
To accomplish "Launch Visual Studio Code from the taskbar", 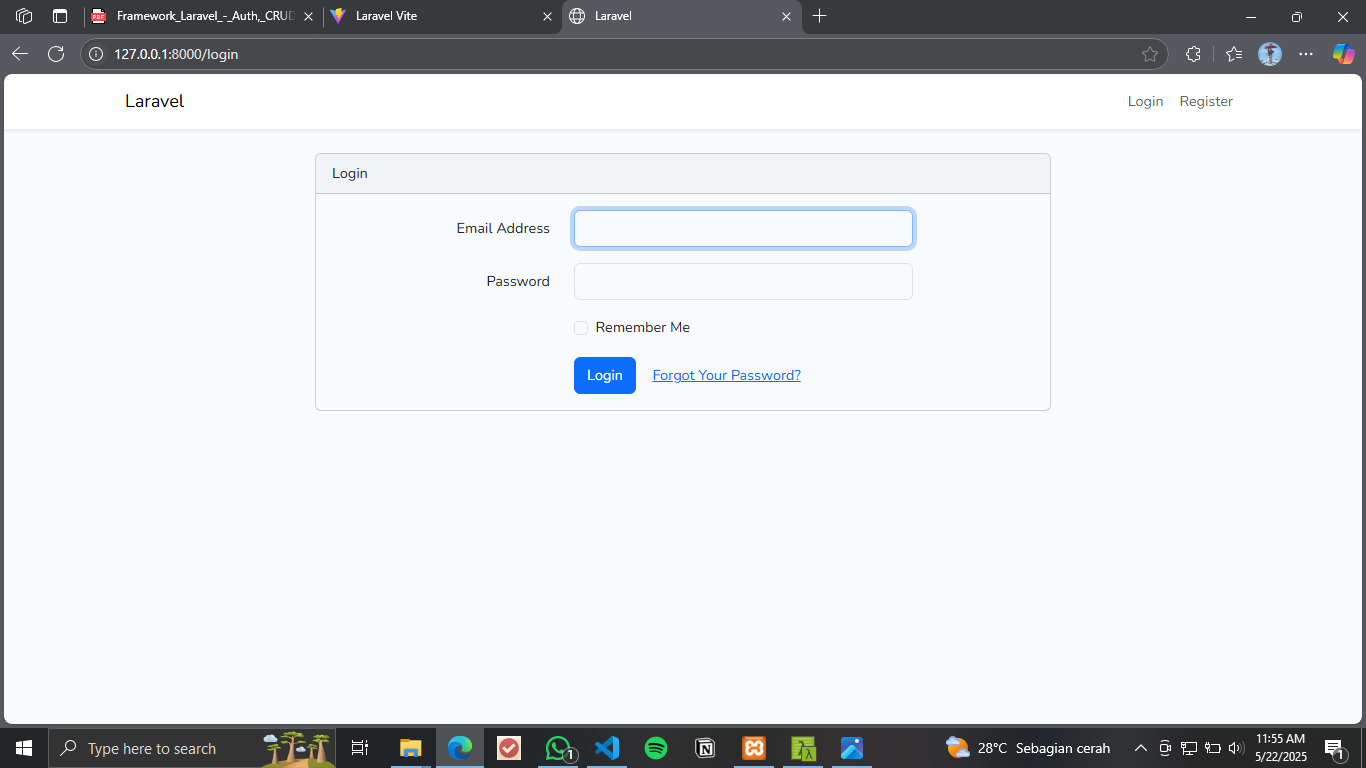I will [x=607, y=747].
